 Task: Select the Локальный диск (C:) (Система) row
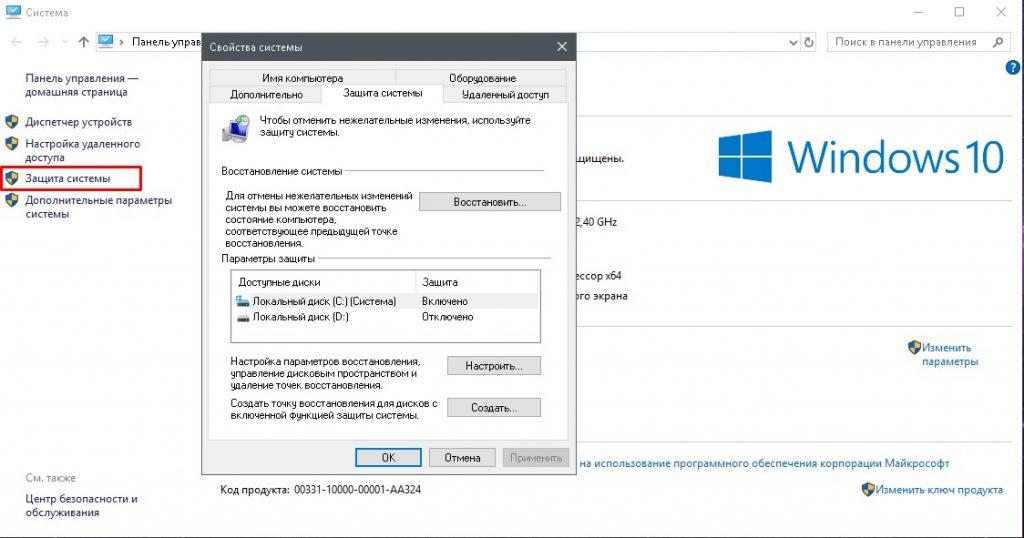pyautogui.click(x=386, y=301)
